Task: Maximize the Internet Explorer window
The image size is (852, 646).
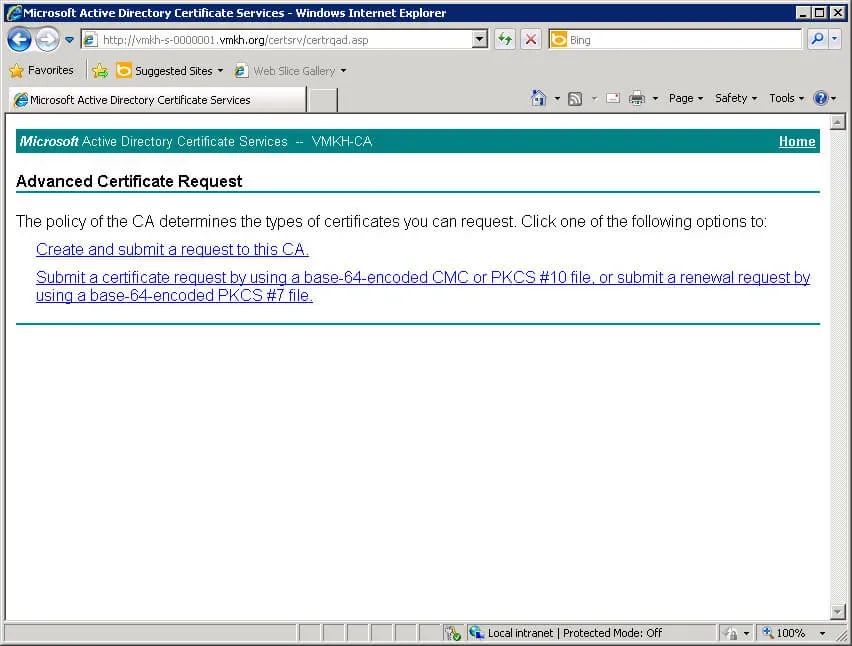Action: click(820, 12)
